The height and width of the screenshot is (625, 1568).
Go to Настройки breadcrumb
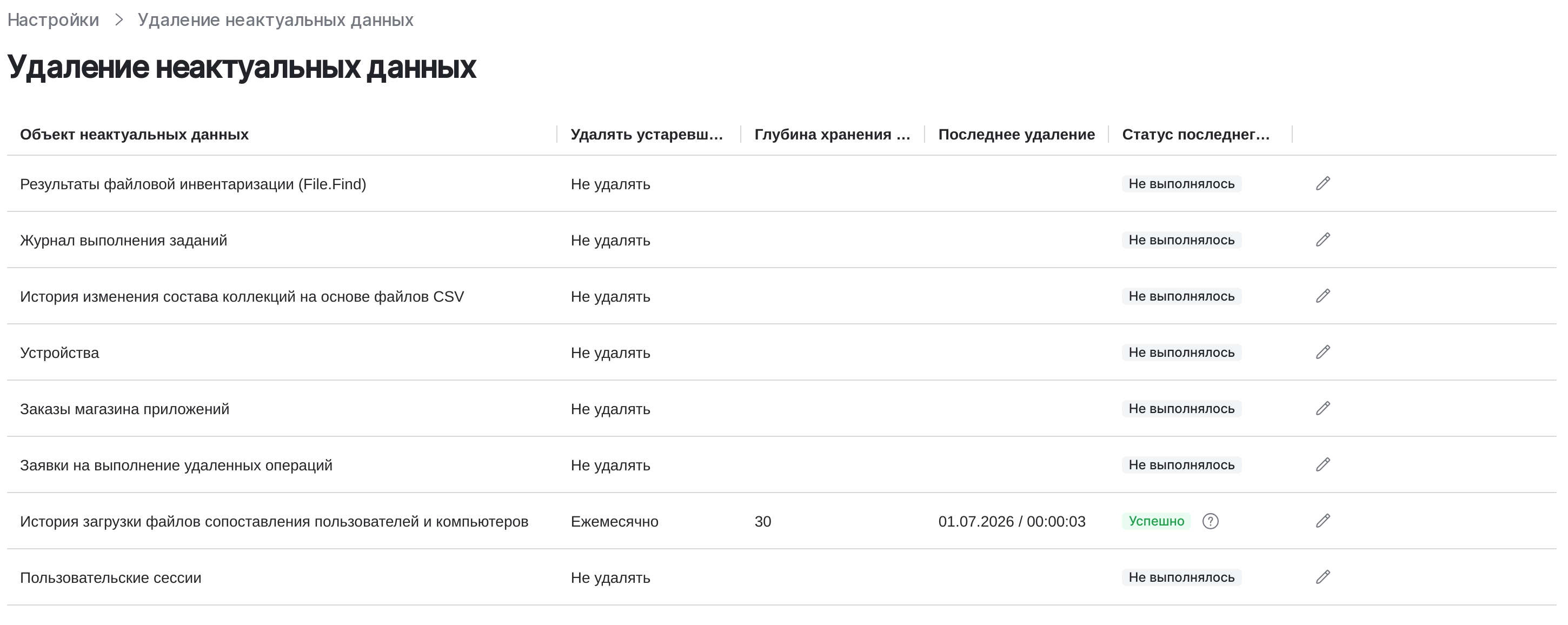point(53,19)
